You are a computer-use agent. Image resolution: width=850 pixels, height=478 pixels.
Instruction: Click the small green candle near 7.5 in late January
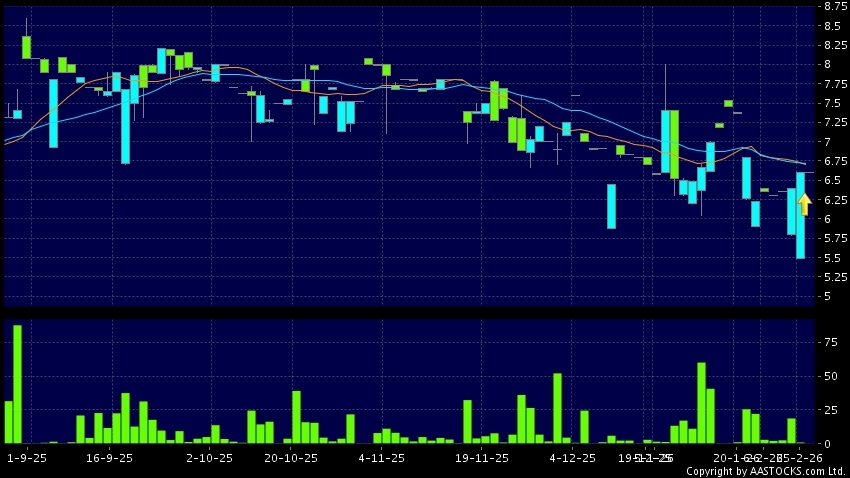coord(729,103)
